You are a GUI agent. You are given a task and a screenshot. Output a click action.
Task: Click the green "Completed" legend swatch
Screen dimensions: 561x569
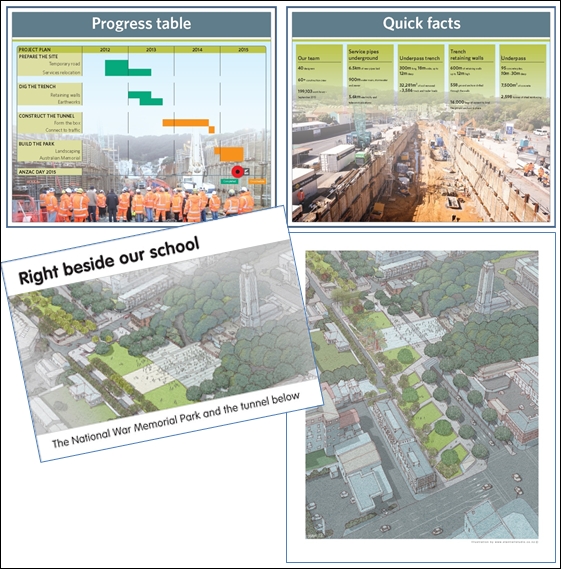coord(229,181)
